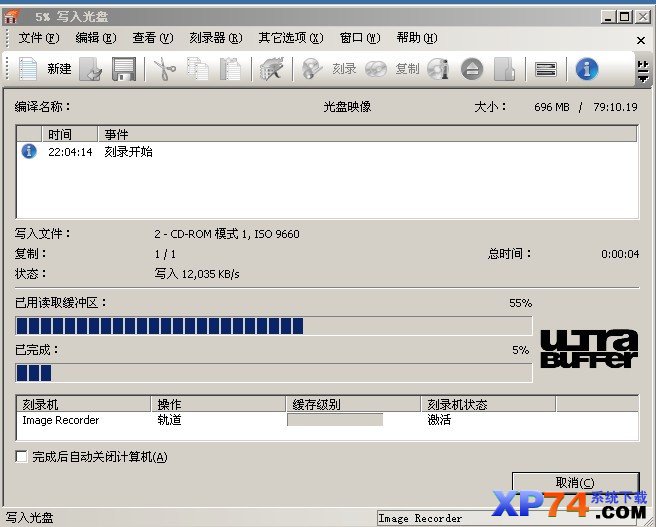Click the wizard building icon in toolbar

pyautogui.click(x=272, y=69)
